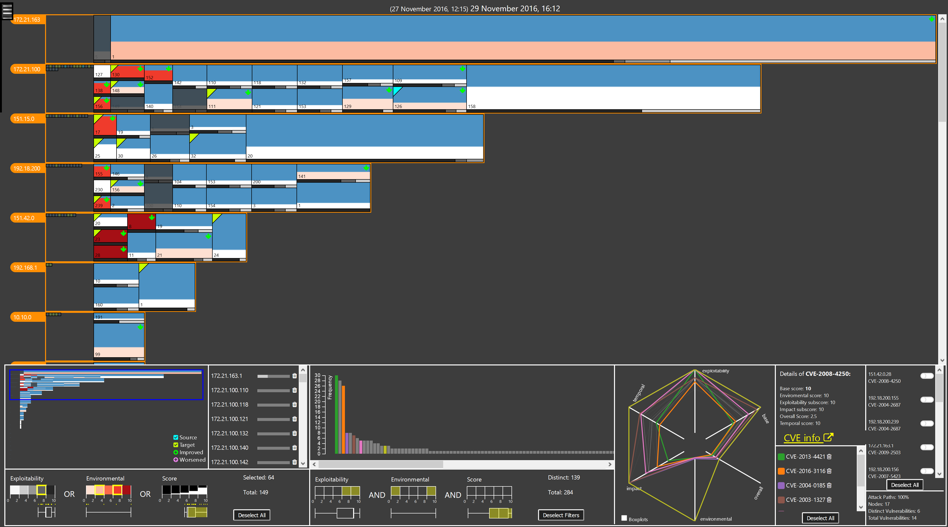Click radar axis label environmental

point(716,519)
